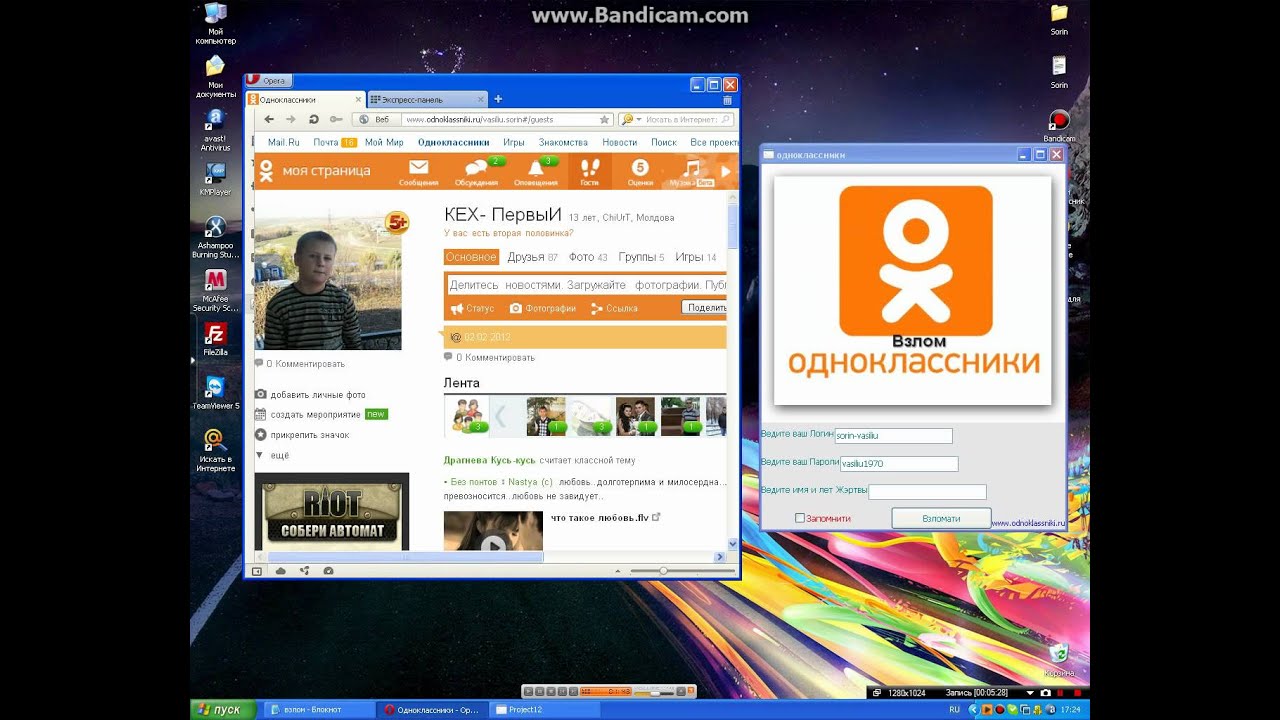
Task: Click создать мероприятие link
Action: tap(315, 414)
